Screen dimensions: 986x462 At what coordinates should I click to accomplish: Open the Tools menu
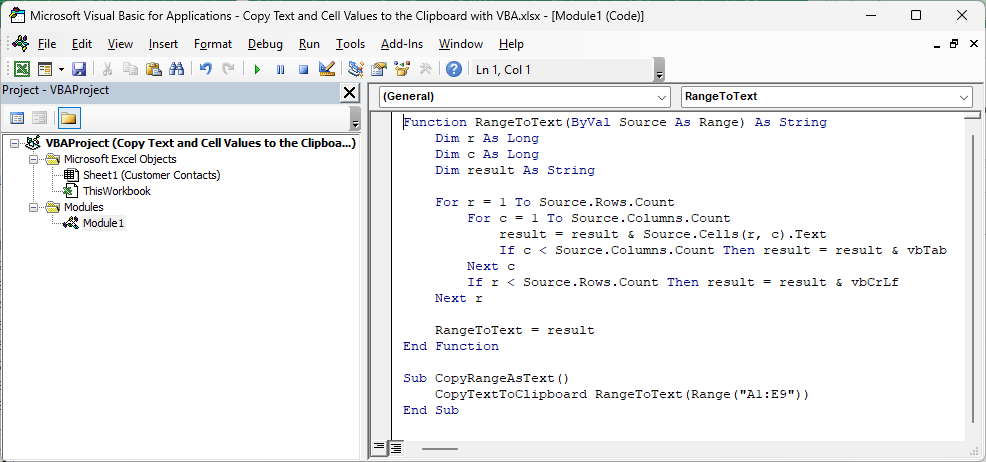coord(350,44)
